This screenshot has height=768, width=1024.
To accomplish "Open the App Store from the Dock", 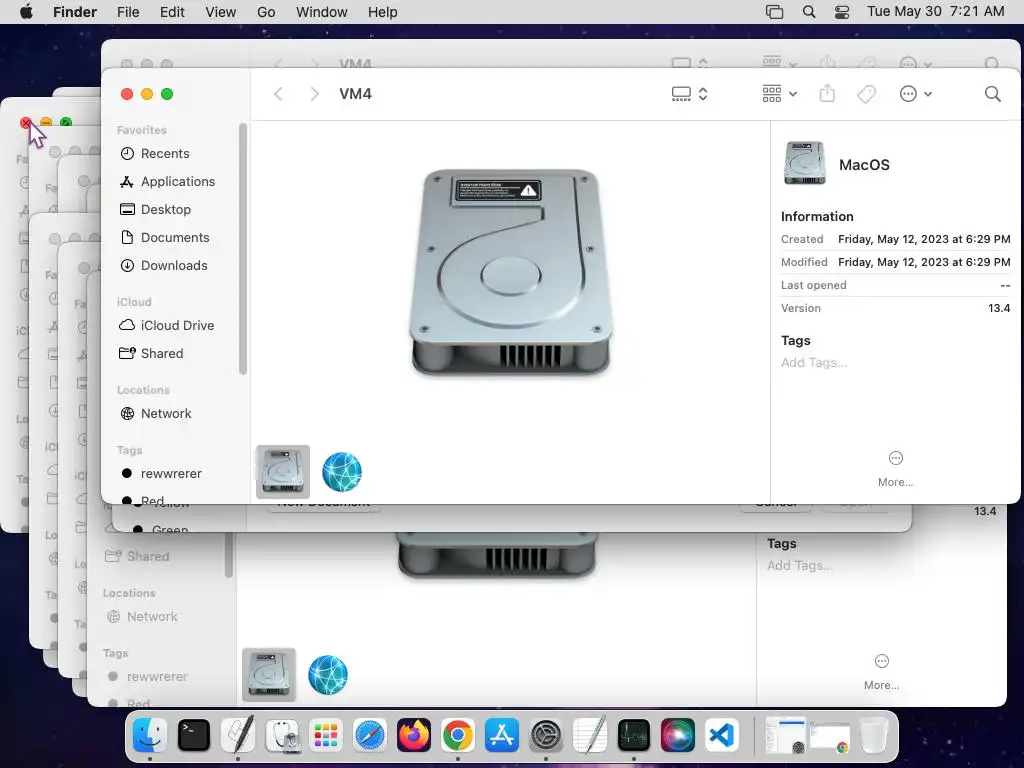I will (x=502, y=735).
